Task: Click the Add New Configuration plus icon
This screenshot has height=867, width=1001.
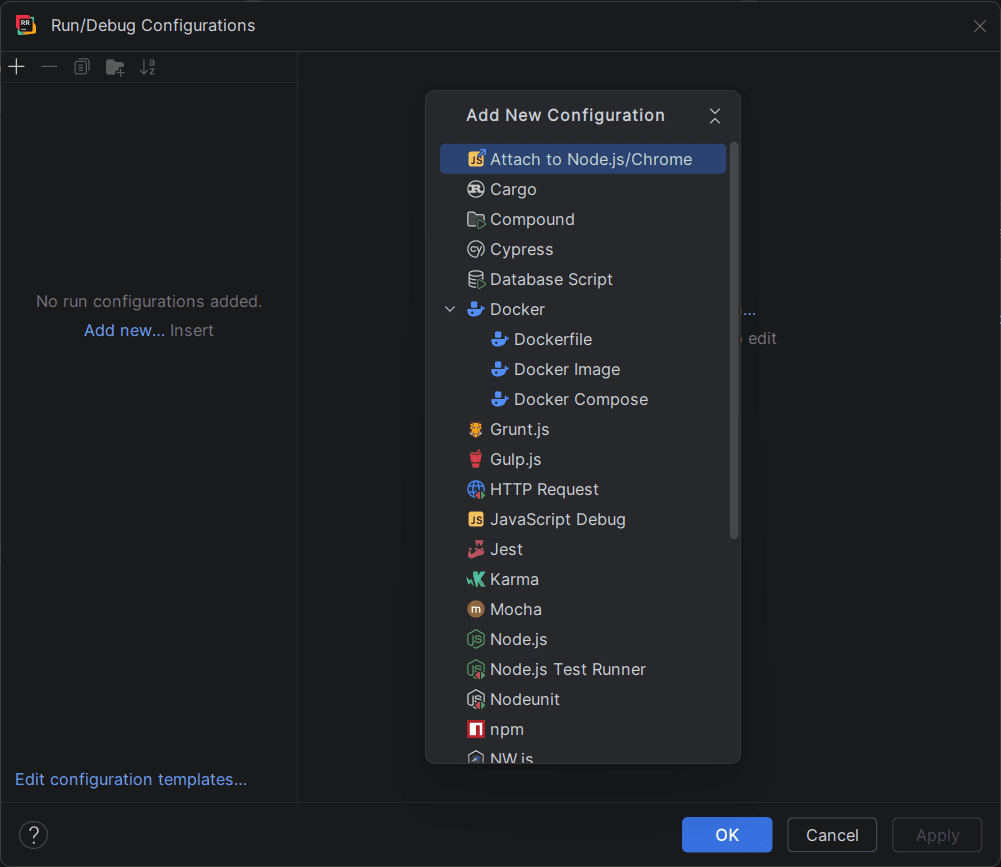Action: (x=16, y=67)
